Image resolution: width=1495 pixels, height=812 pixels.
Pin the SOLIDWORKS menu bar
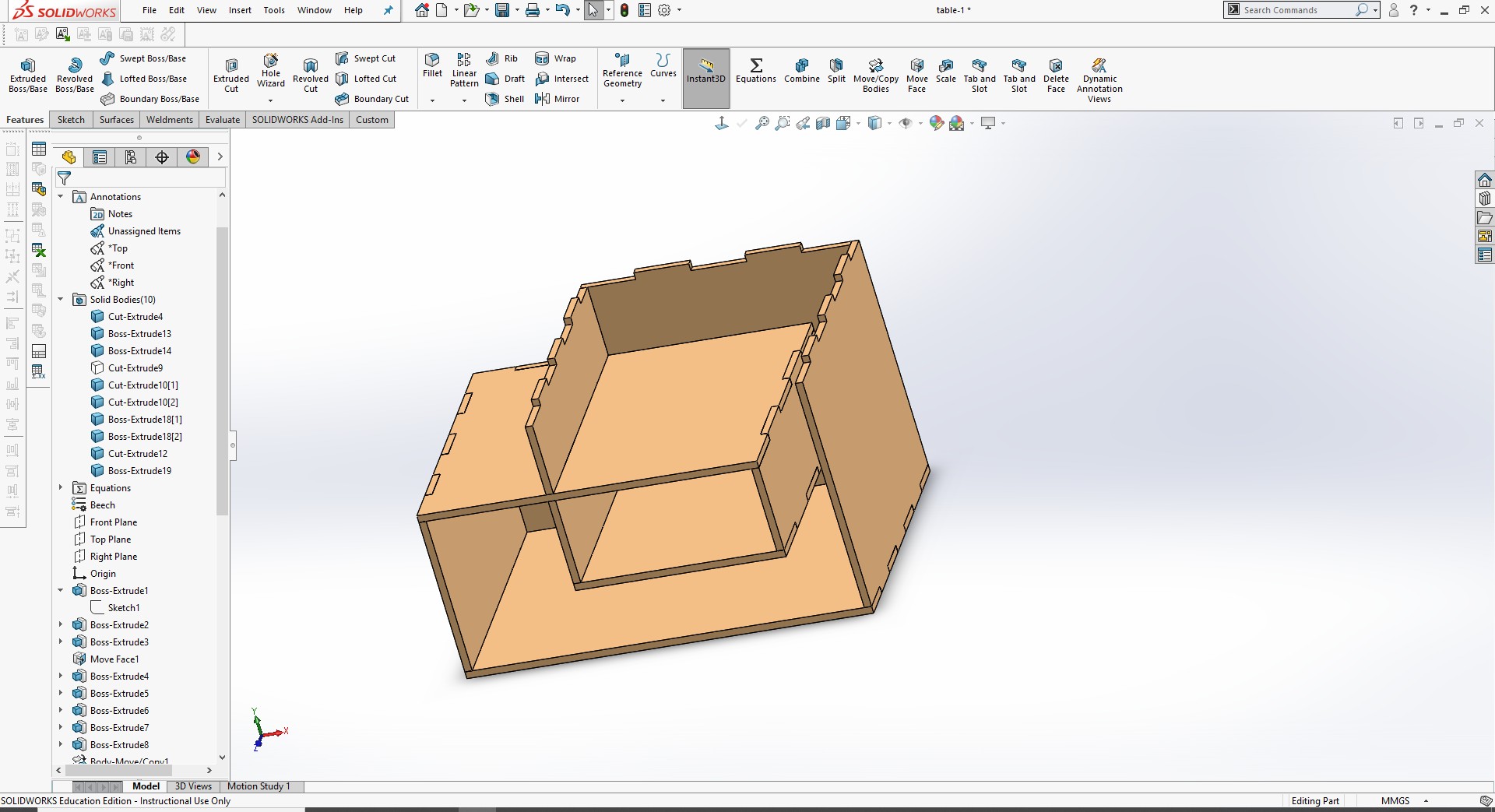tap(388, 10)
